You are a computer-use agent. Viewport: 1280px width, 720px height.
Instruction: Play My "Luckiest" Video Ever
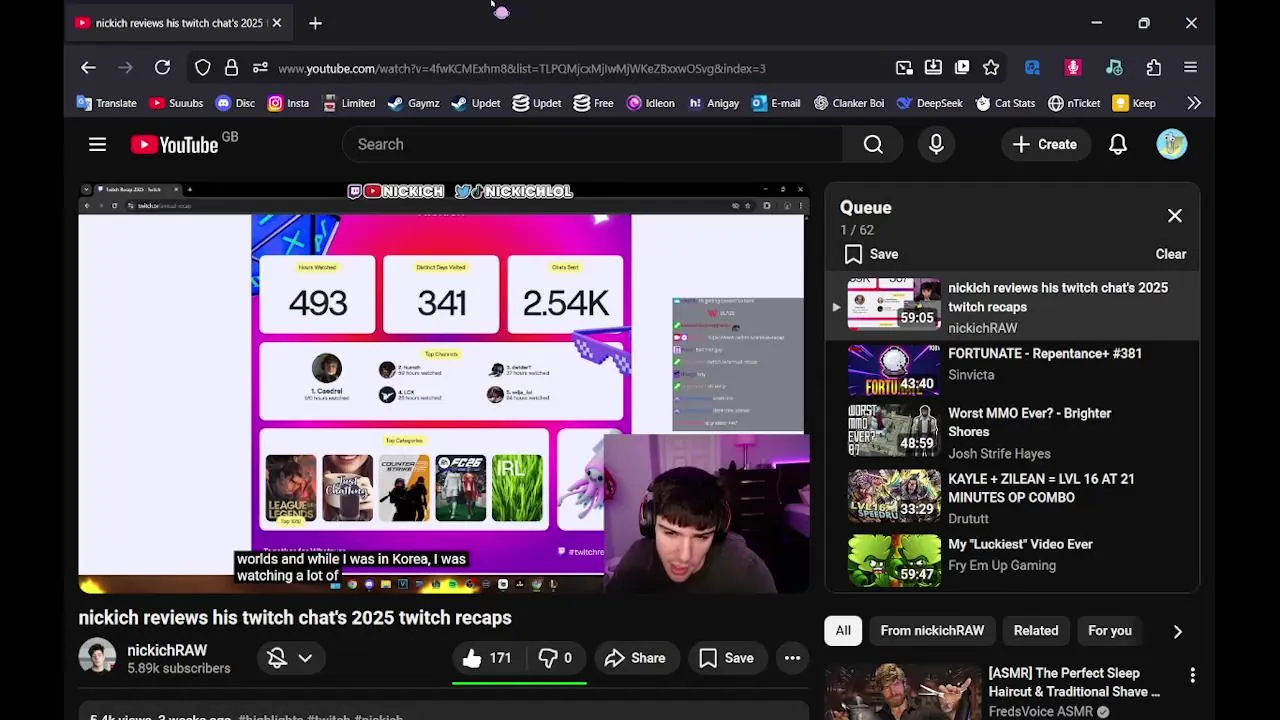[x=1011, y=560]
